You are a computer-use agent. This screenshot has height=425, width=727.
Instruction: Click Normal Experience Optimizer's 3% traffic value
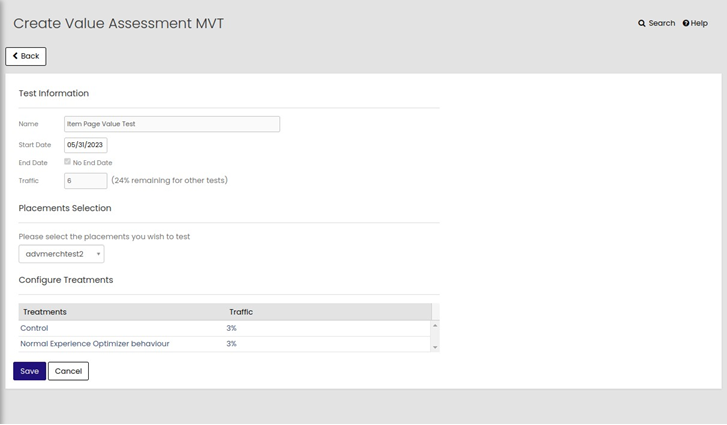click(231, 344)
